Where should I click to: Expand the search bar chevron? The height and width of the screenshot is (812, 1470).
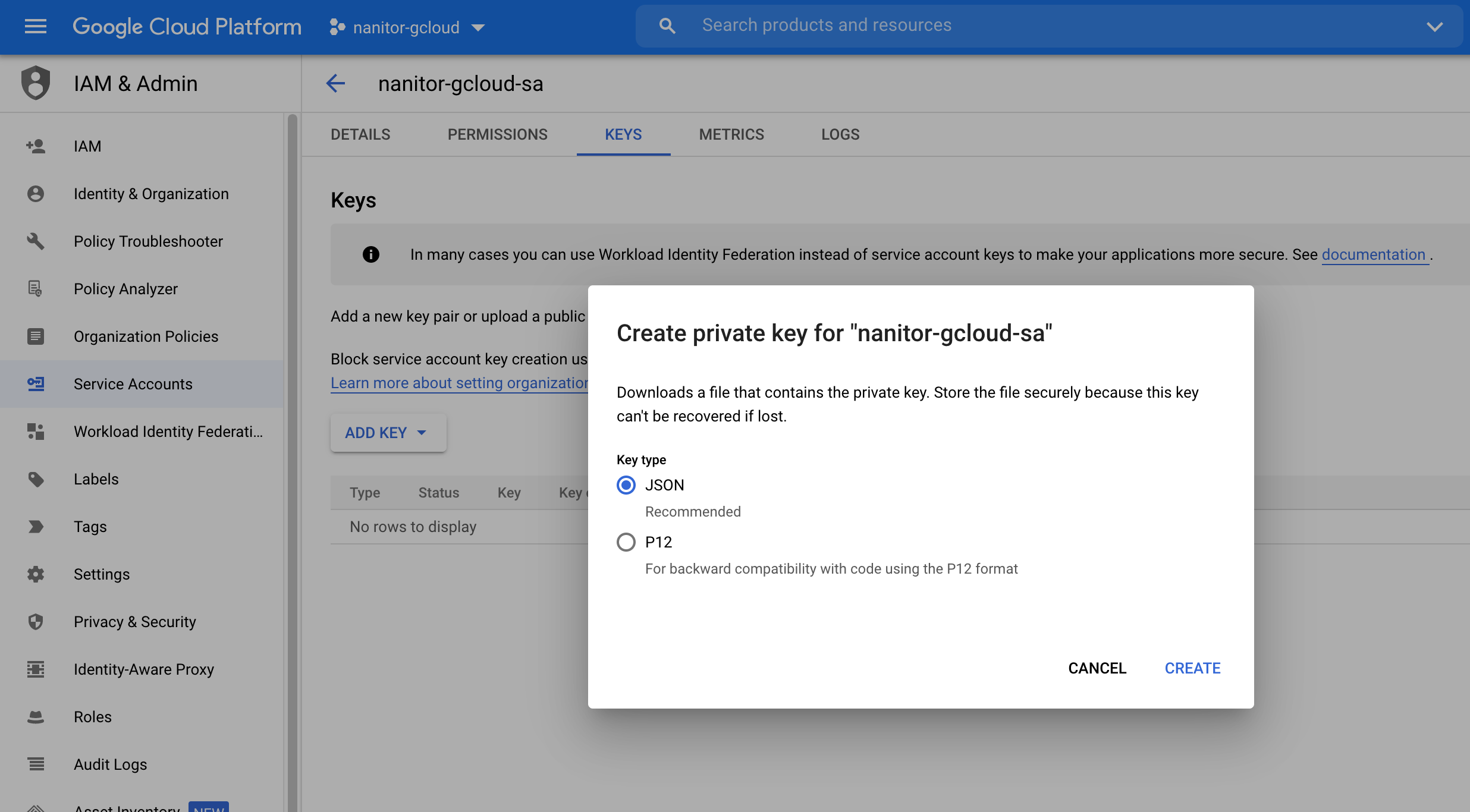(x=1434, y=27)
